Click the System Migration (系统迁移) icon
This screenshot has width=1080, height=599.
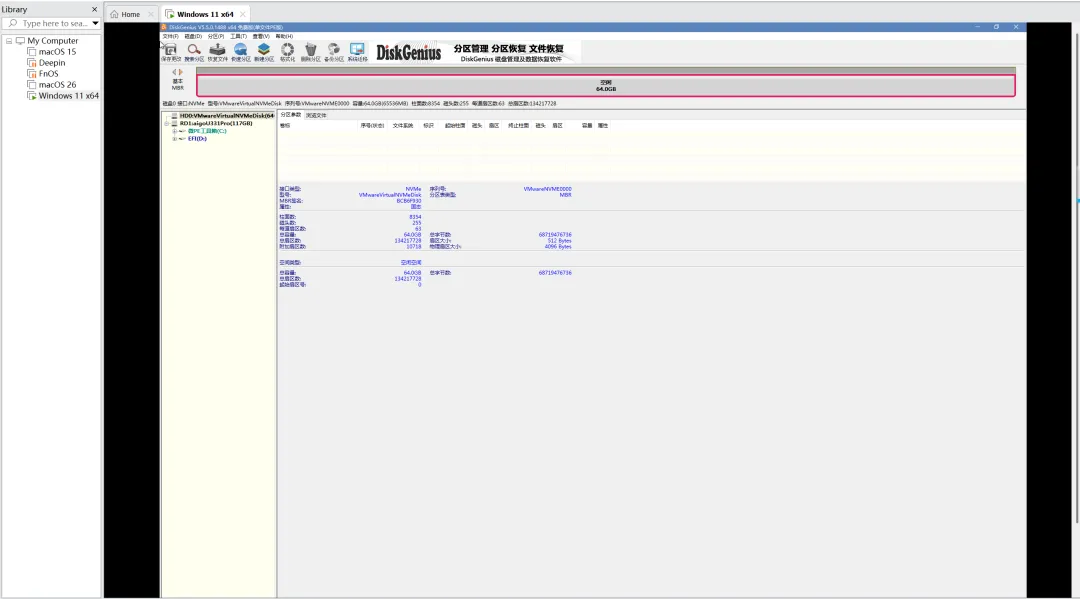pos(357,50)
